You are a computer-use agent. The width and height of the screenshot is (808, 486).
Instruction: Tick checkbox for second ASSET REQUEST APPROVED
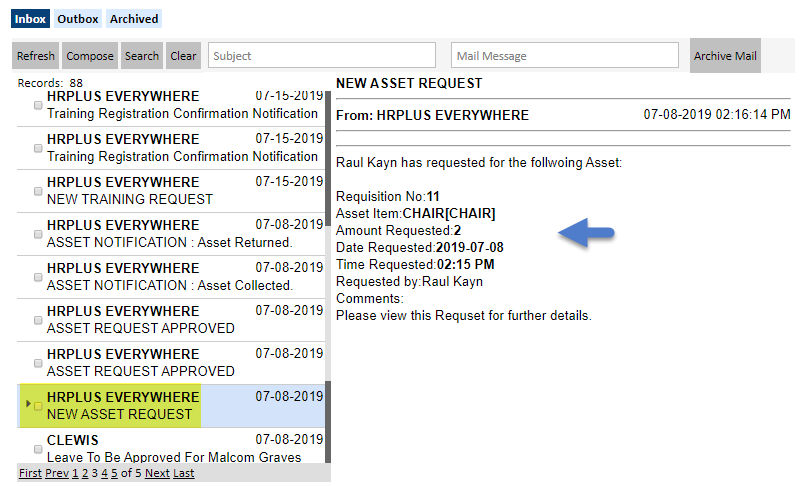(x=38, y=363)
